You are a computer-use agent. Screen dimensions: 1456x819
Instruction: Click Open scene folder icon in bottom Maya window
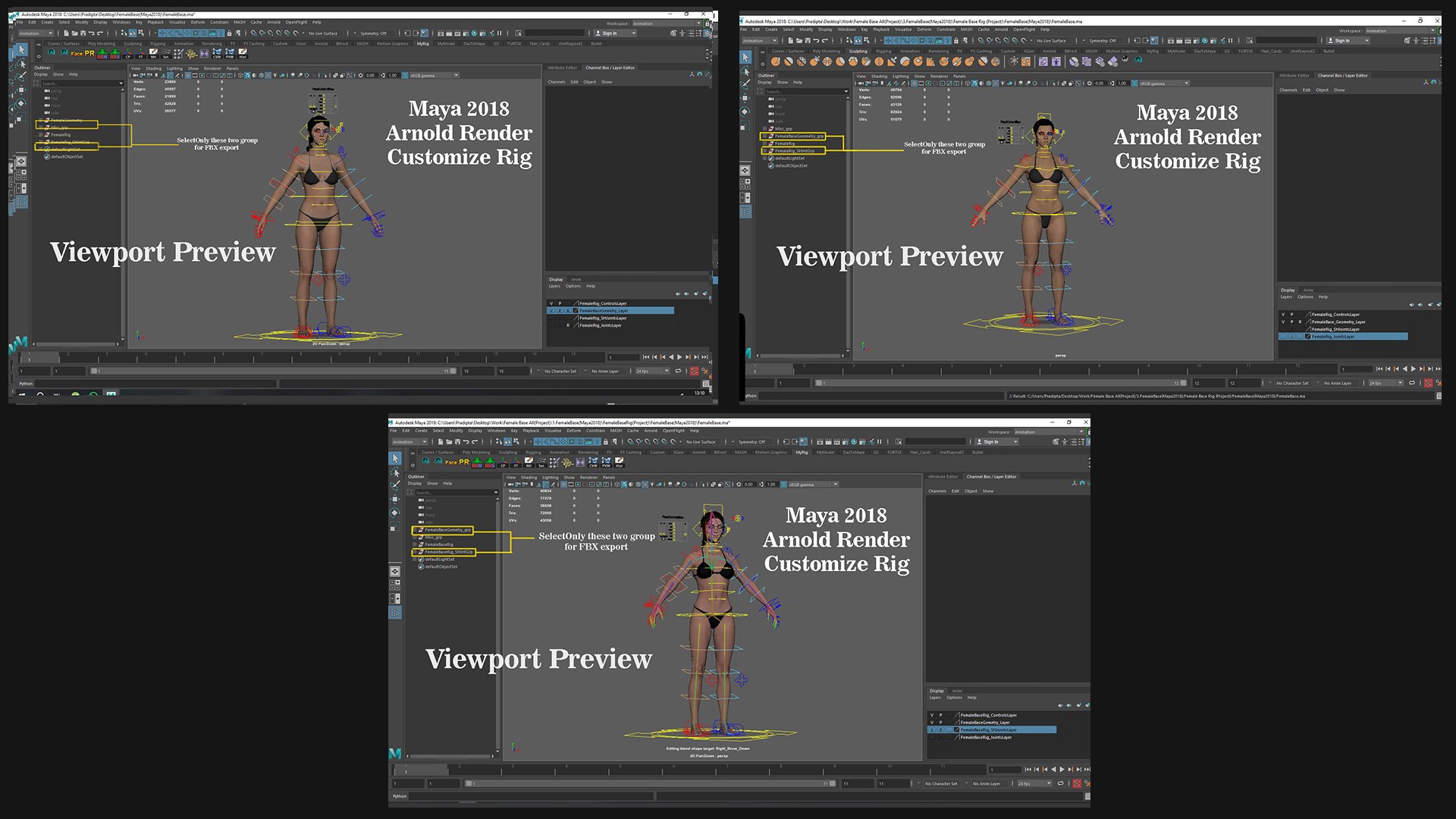point(449,442)
